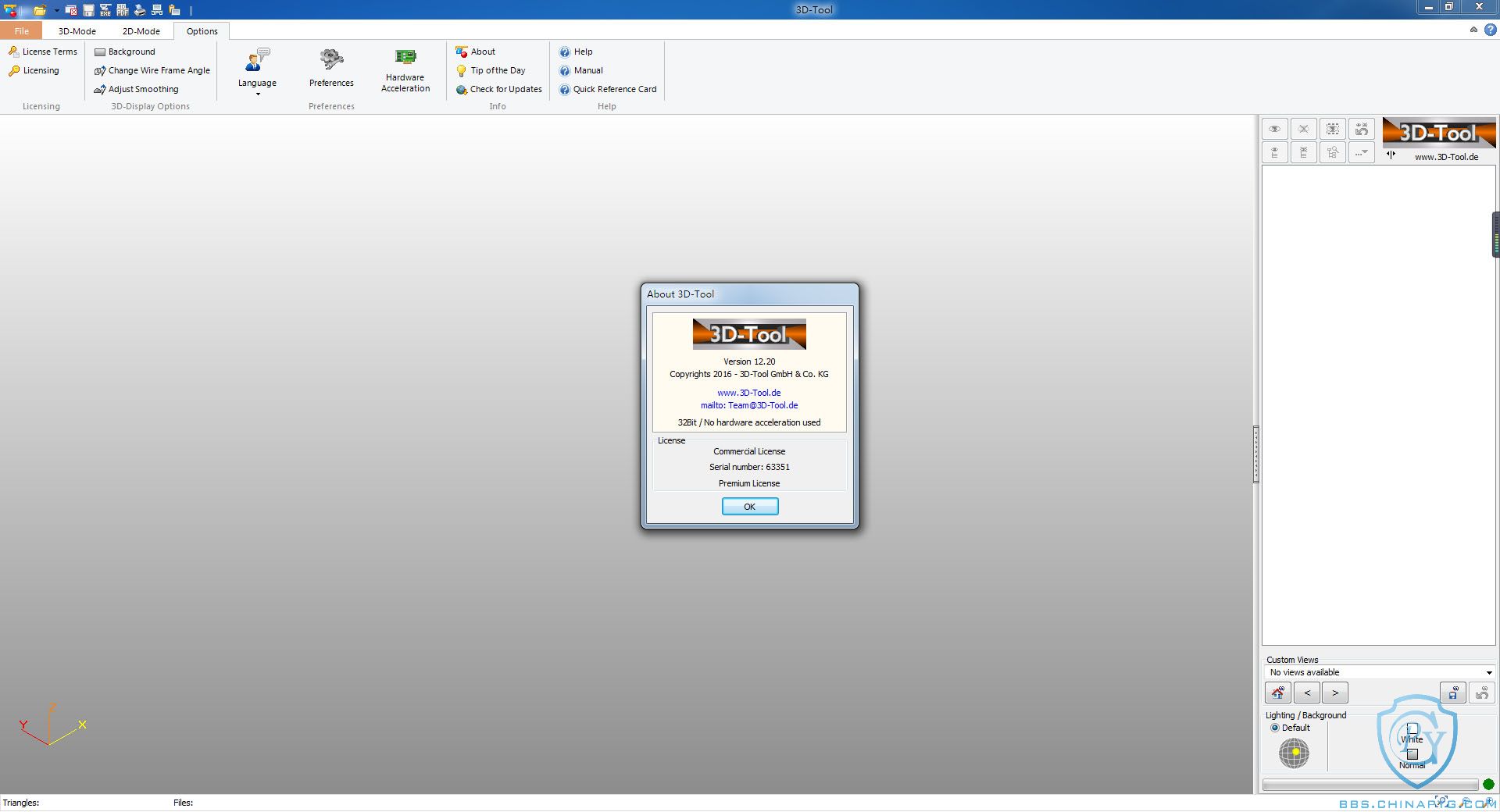This screenshot has width=1500, height=812.
Task: Click the empty model tree list area
Action: point(1378,406)
